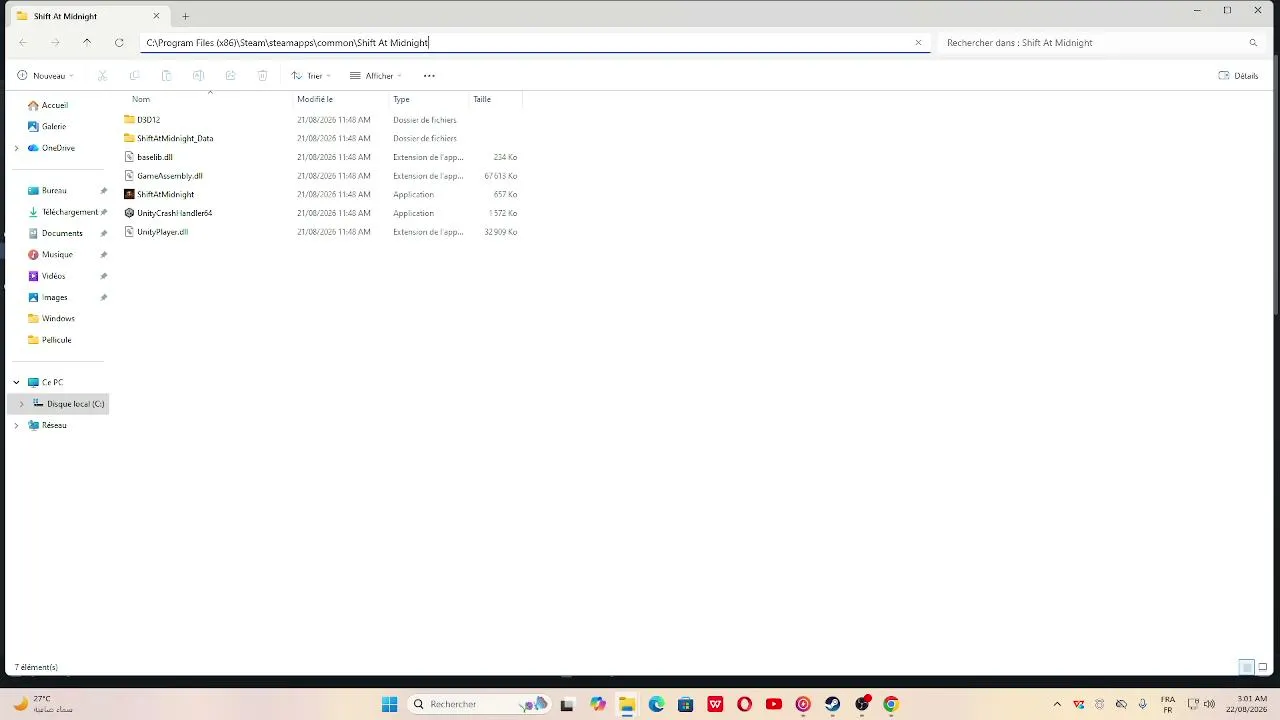The width and height of the screenshot is (1280, 720).
Task: Open WPS Office from the taskbar
Action: click(715, 704)
